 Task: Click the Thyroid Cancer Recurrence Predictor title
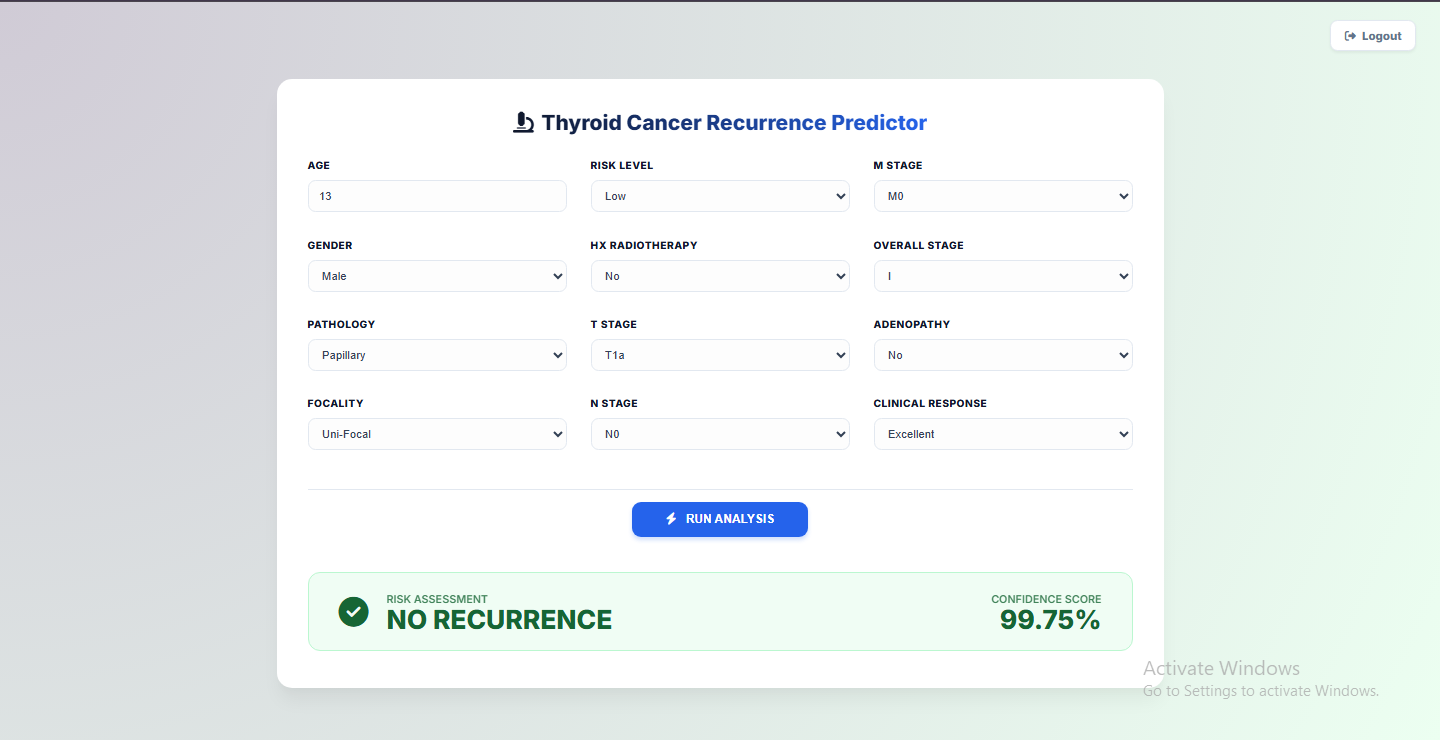point(734,123)
